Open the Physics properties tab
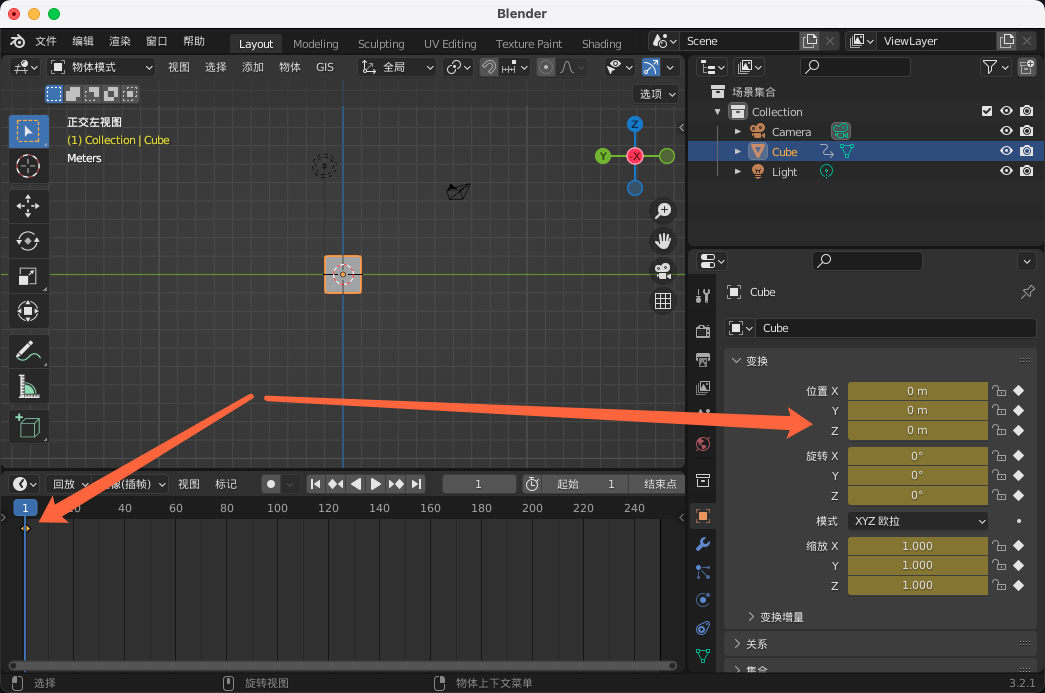This screenshot has height=693, width=1045. pyautogui.click(x=702, y=600)
